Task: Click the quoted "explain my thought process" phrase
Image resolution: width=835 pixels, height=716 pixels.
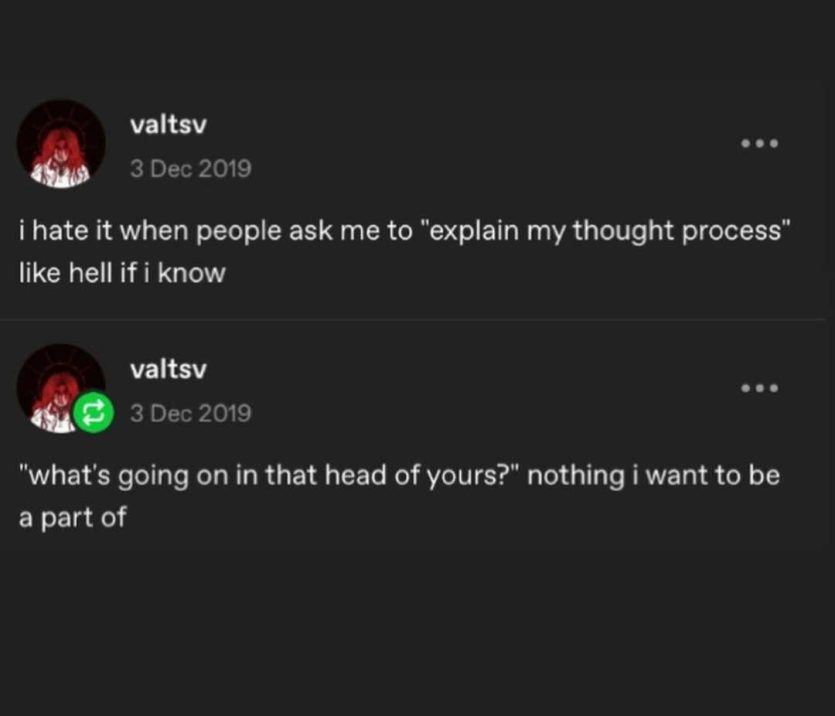Action: (607, 231)
